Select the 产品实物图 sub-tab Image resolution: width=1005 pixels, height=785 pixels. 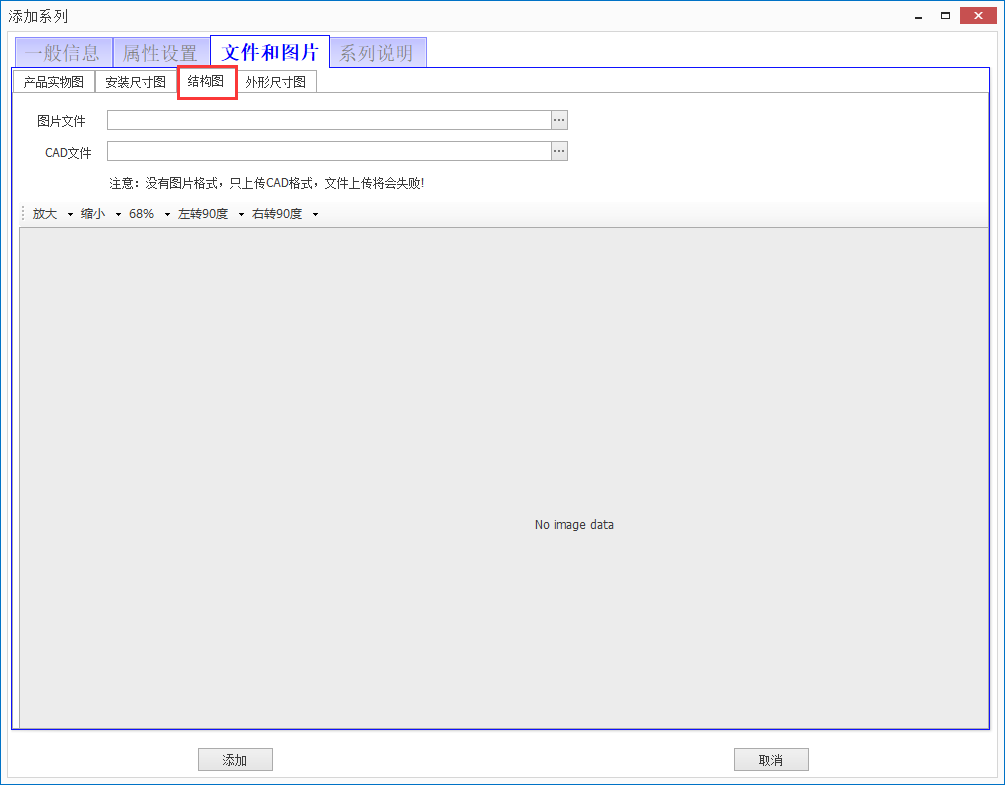pyautogui.click(x=54, y=82)
